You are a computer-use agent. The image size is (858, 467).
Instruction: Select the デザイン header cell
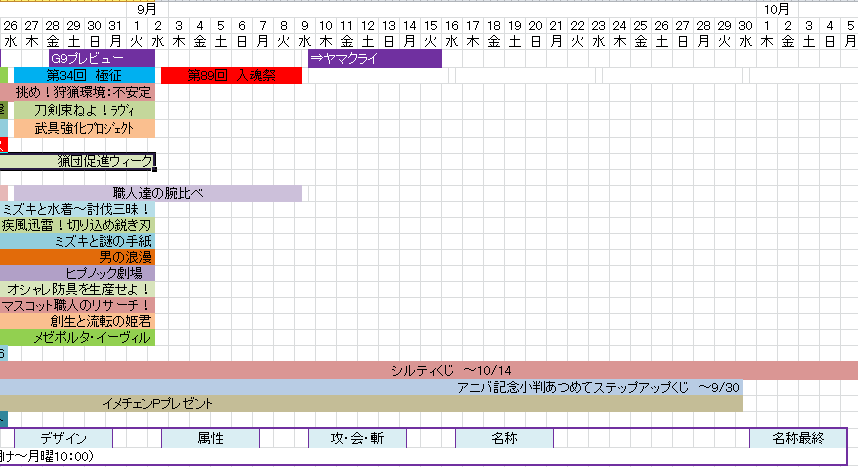pos(63,439)
